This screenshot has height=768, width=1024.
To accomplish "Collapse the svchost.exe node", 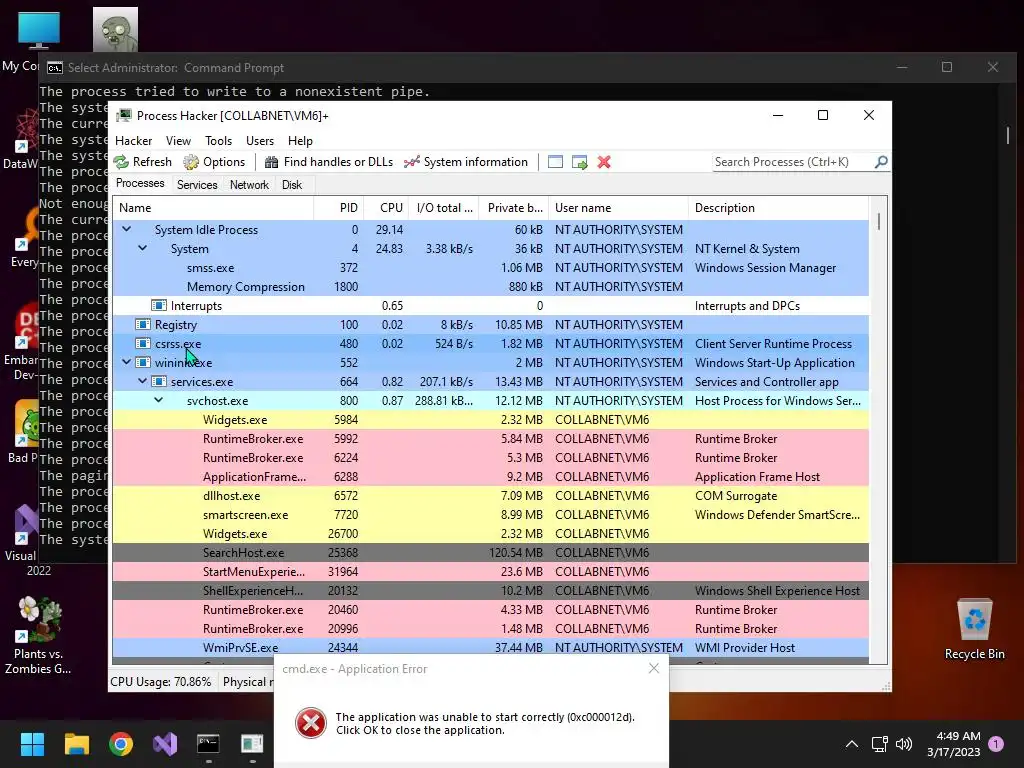I will [159, 400].
